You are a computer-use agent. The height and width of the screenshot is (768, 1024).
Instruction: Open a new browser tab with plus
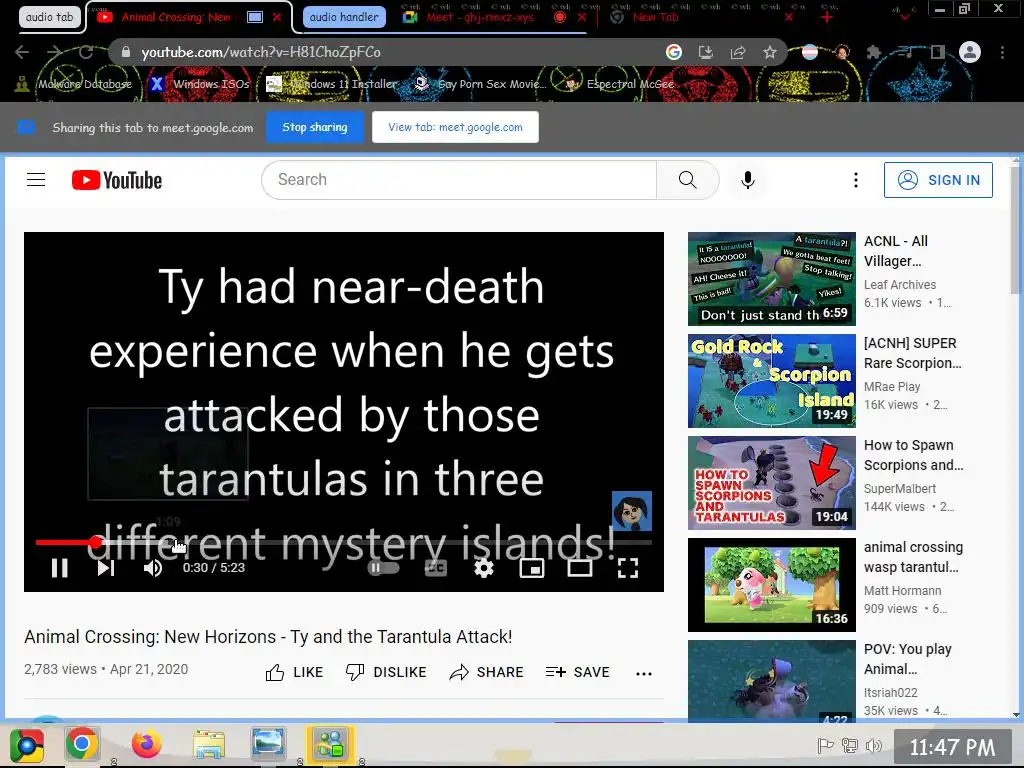[827, 18]
